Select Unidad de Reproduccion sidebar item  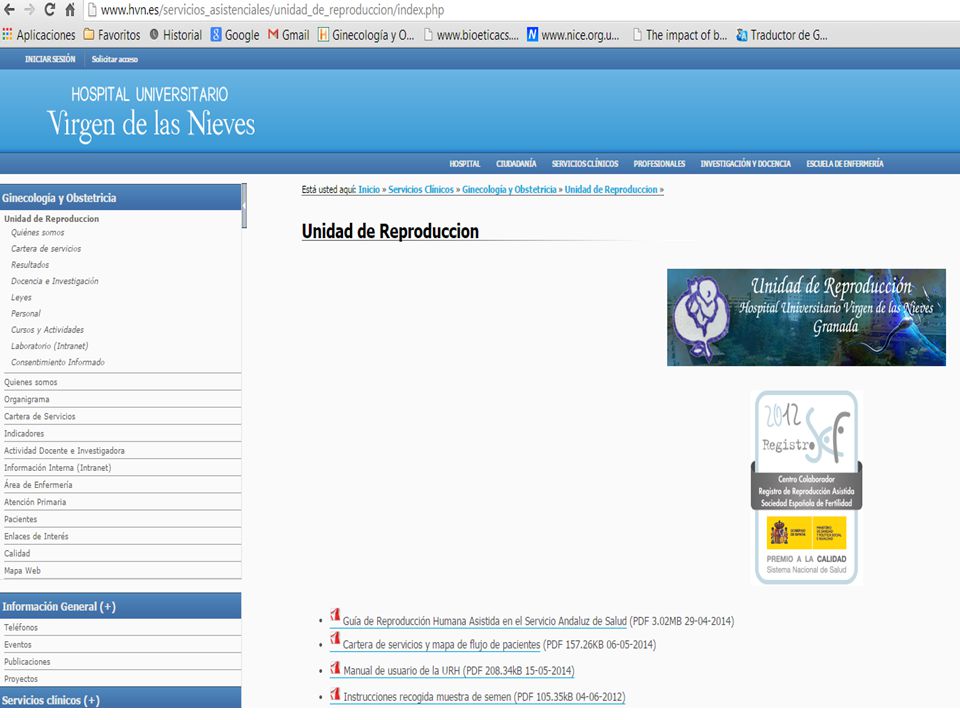(51, 219)
